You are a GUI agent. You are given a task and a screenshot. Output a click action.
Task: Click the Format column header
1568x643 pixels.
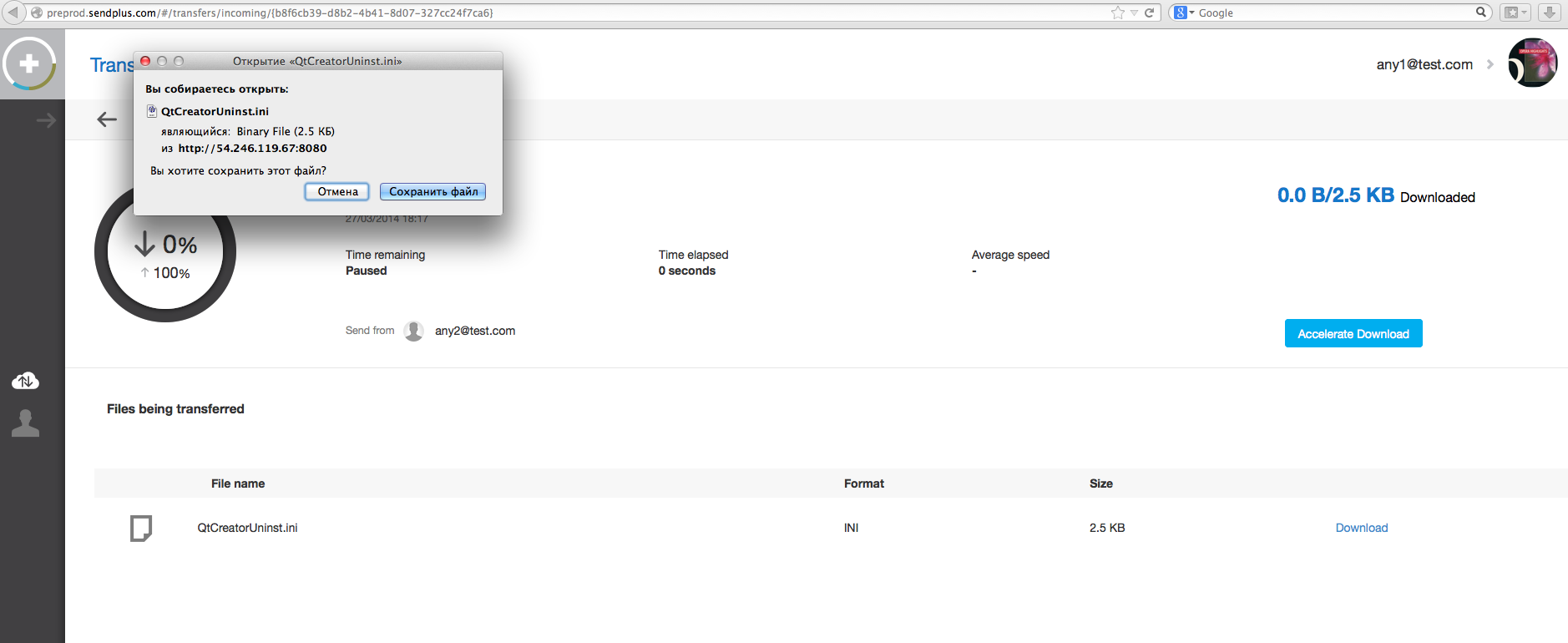[864, 484]
